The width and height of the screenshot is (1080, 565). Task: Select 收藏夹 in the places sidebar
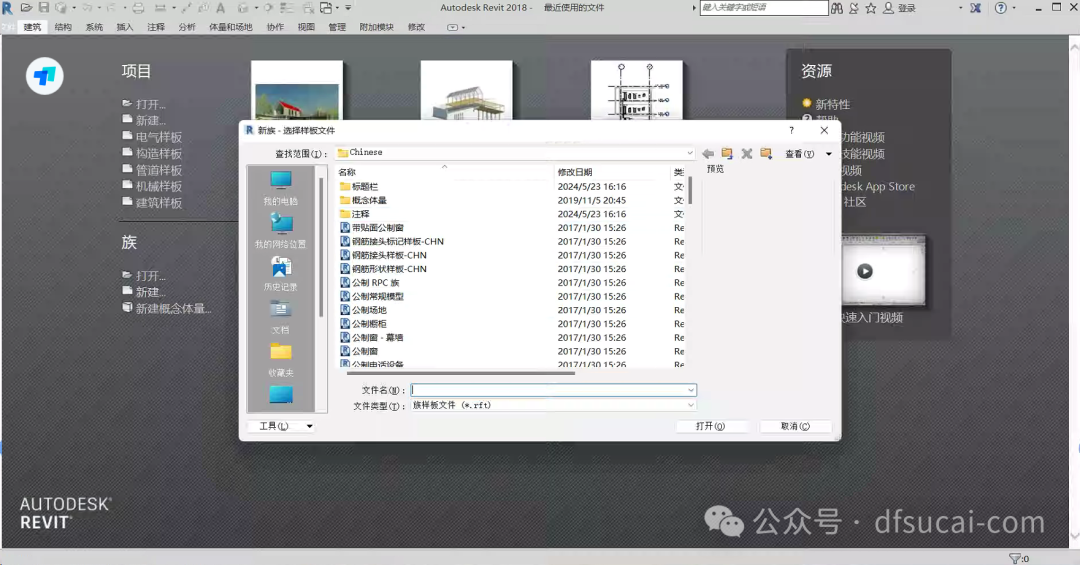click(x=280, y=360)
